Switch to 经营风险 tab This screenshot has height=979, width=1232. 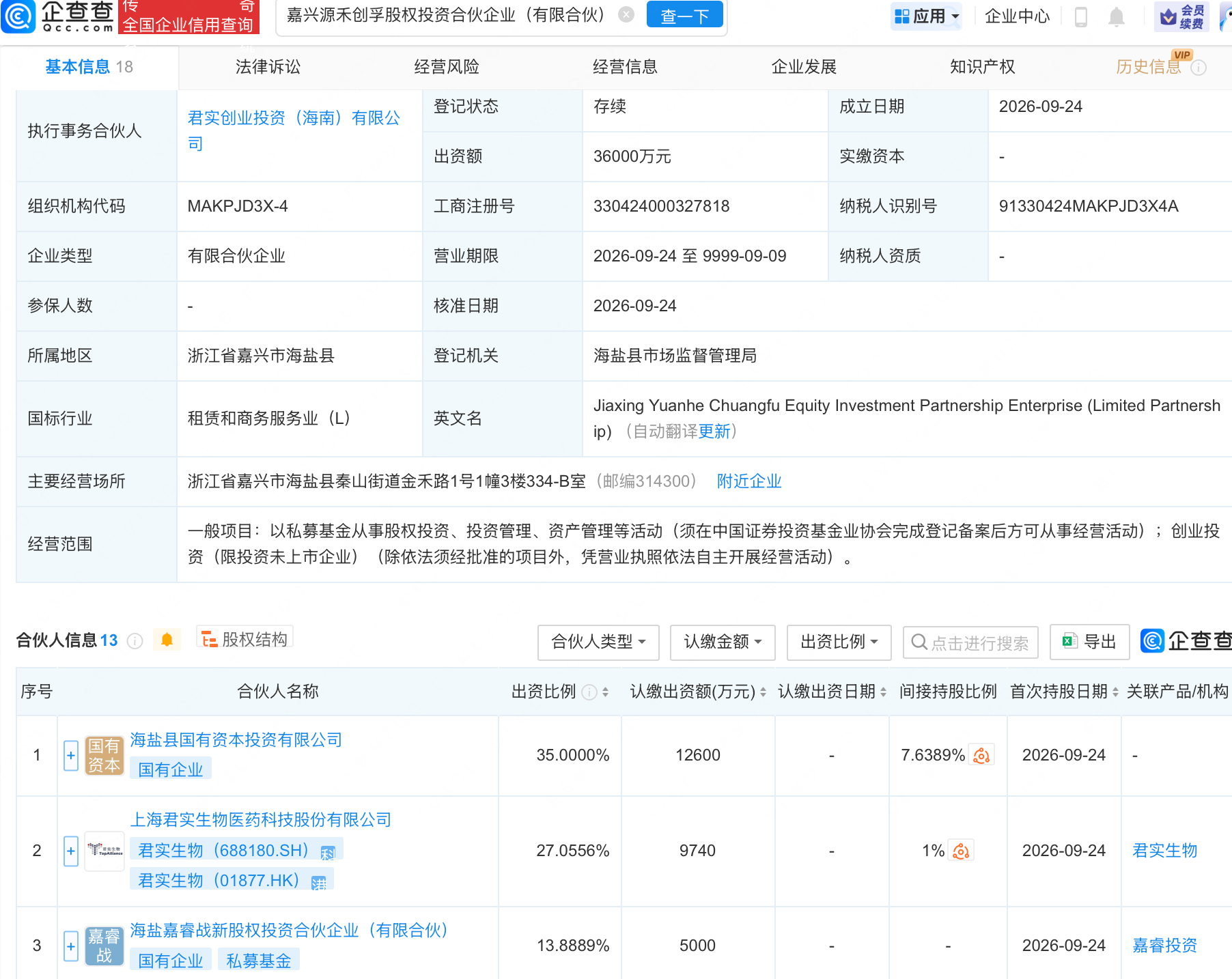[x=447, y=67]
